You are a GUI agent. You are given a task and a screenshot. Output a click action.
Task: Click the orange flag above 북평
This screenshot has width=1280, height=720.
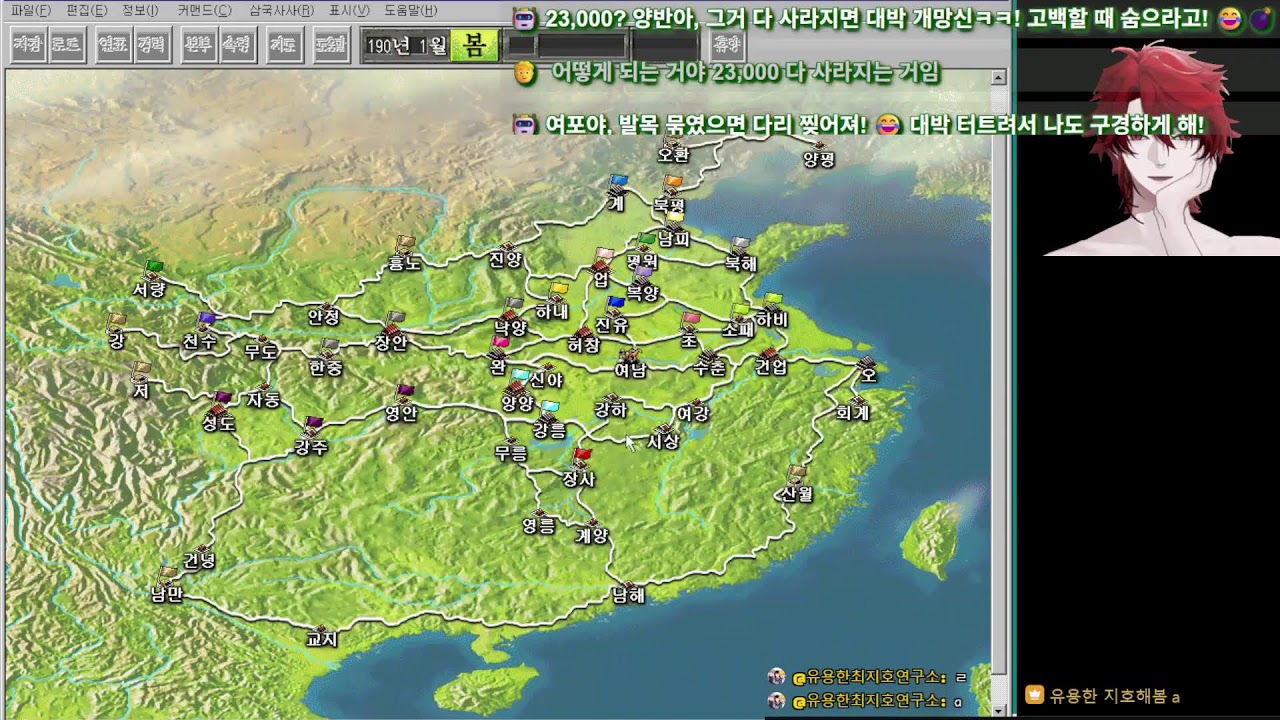point(672,184)
